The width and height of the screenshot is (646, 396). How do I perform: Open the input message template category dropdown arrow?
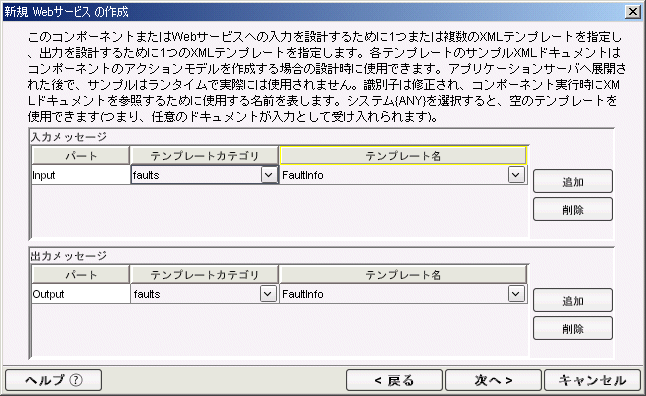pyautogui.click(x=269, y=175)
